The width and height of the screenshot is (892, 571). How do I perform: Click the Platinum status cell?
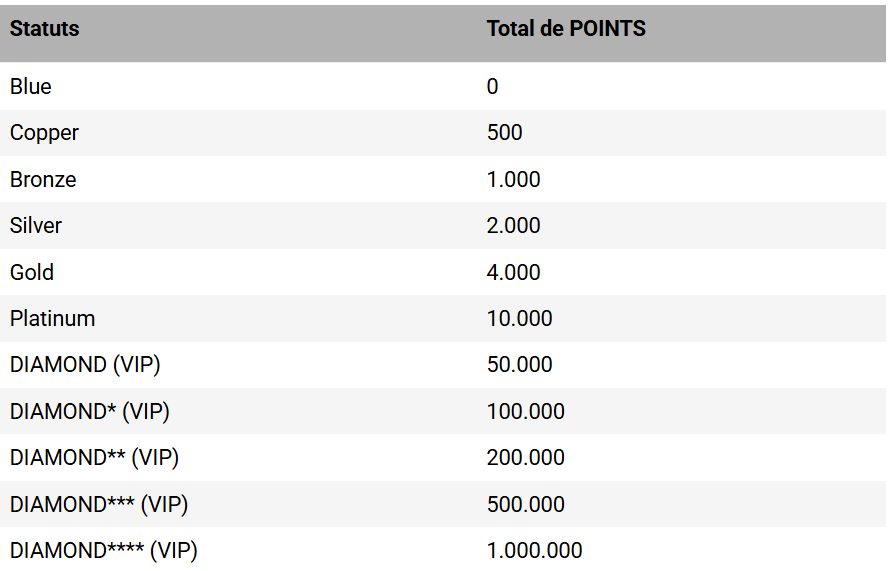coord(53,319)
